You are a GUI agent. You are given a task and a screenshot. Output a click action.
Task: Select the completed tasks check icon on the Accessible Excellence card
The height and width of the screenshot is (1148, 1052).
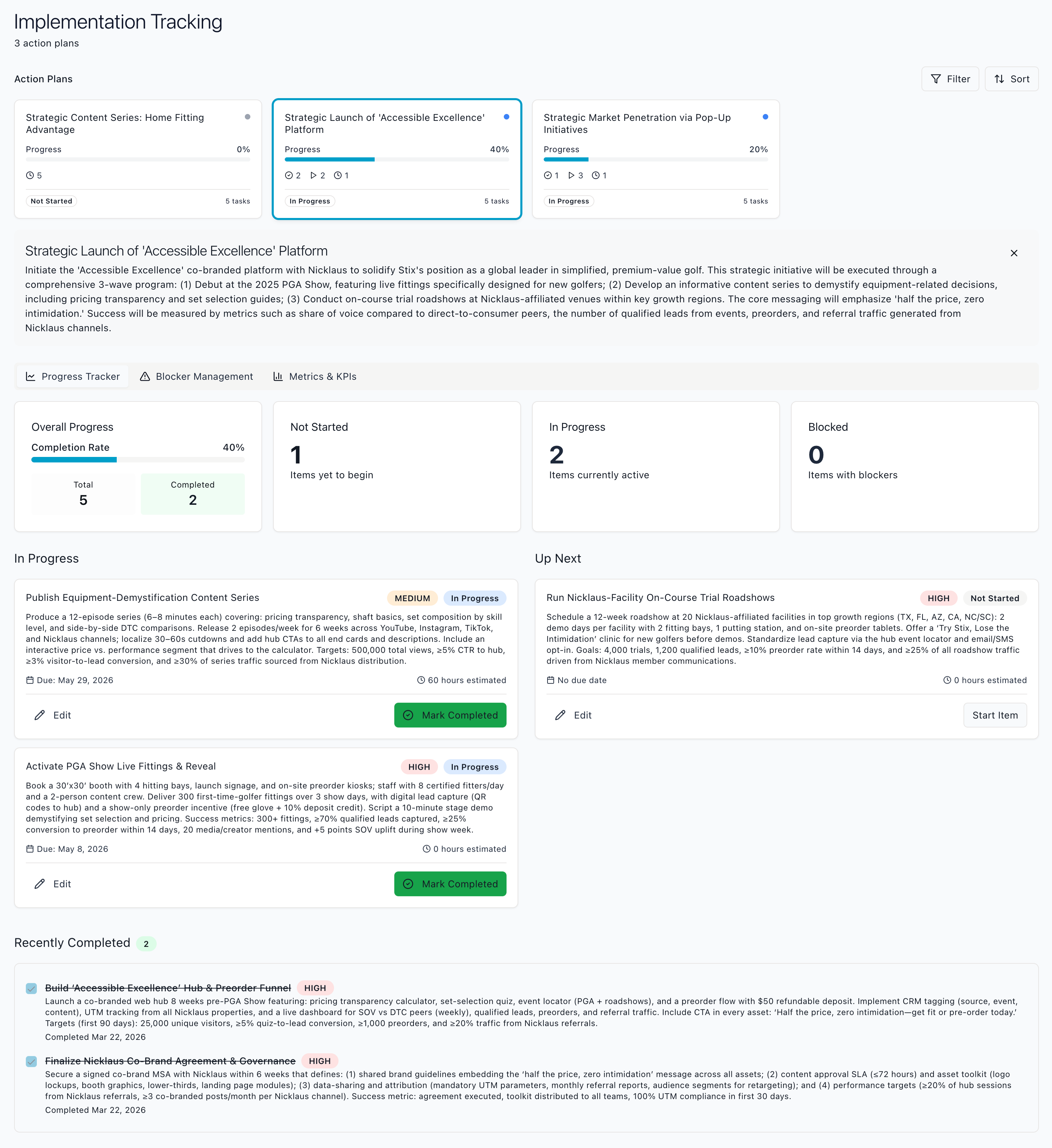289,175
